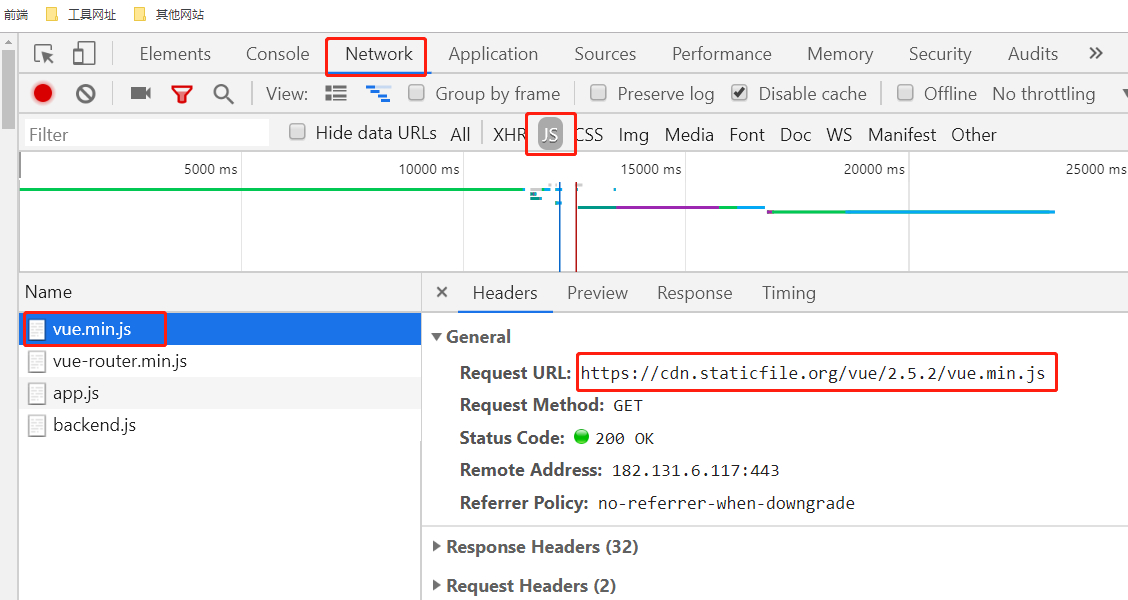Enable the Preserve log checkbox
This screenshot has height=600, width=1128.
[598, 93]
